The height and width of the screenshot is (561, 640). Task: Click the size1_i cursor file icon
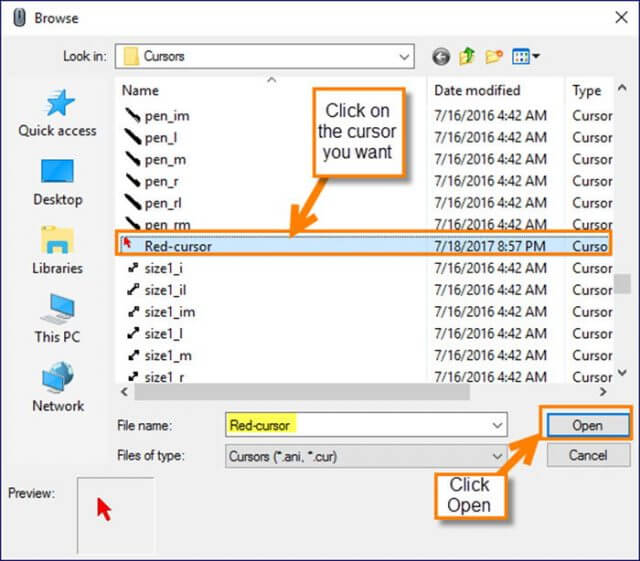pyautogui.click(x=133, y=268)
